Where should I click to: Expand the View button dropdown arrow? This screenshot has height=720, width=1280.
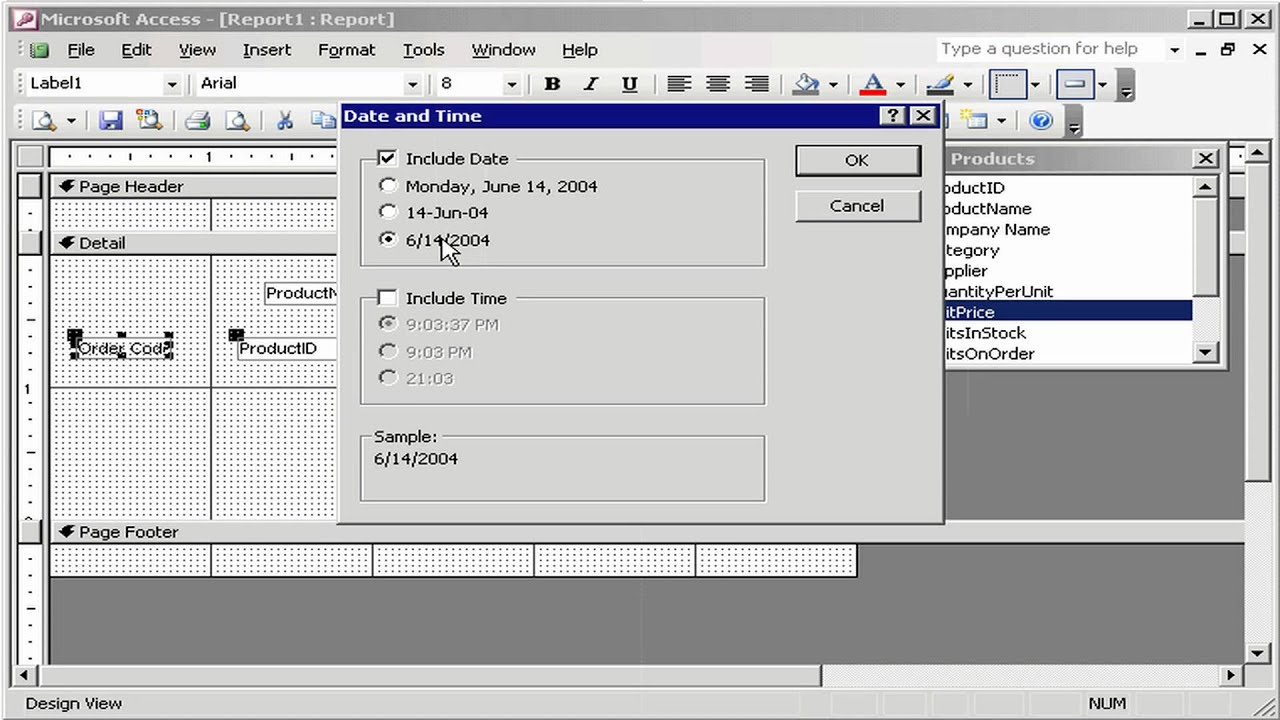tap(71, 122)
